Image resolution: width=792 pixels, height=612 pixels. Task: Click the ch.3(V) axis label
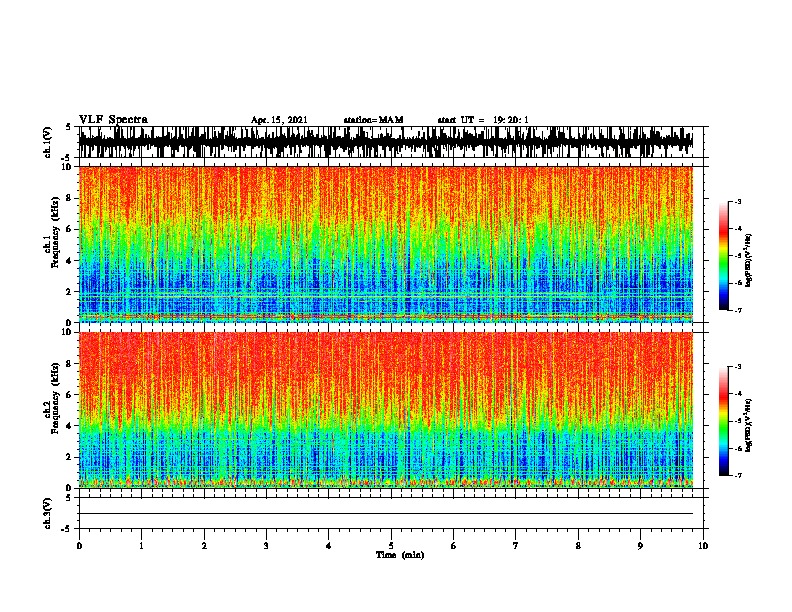[x=48, y=513]
